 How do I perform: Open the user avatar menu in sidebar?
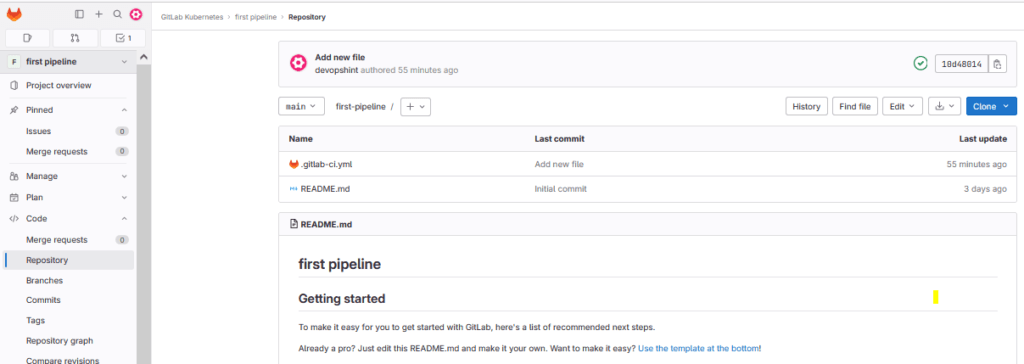click(136, 14)
